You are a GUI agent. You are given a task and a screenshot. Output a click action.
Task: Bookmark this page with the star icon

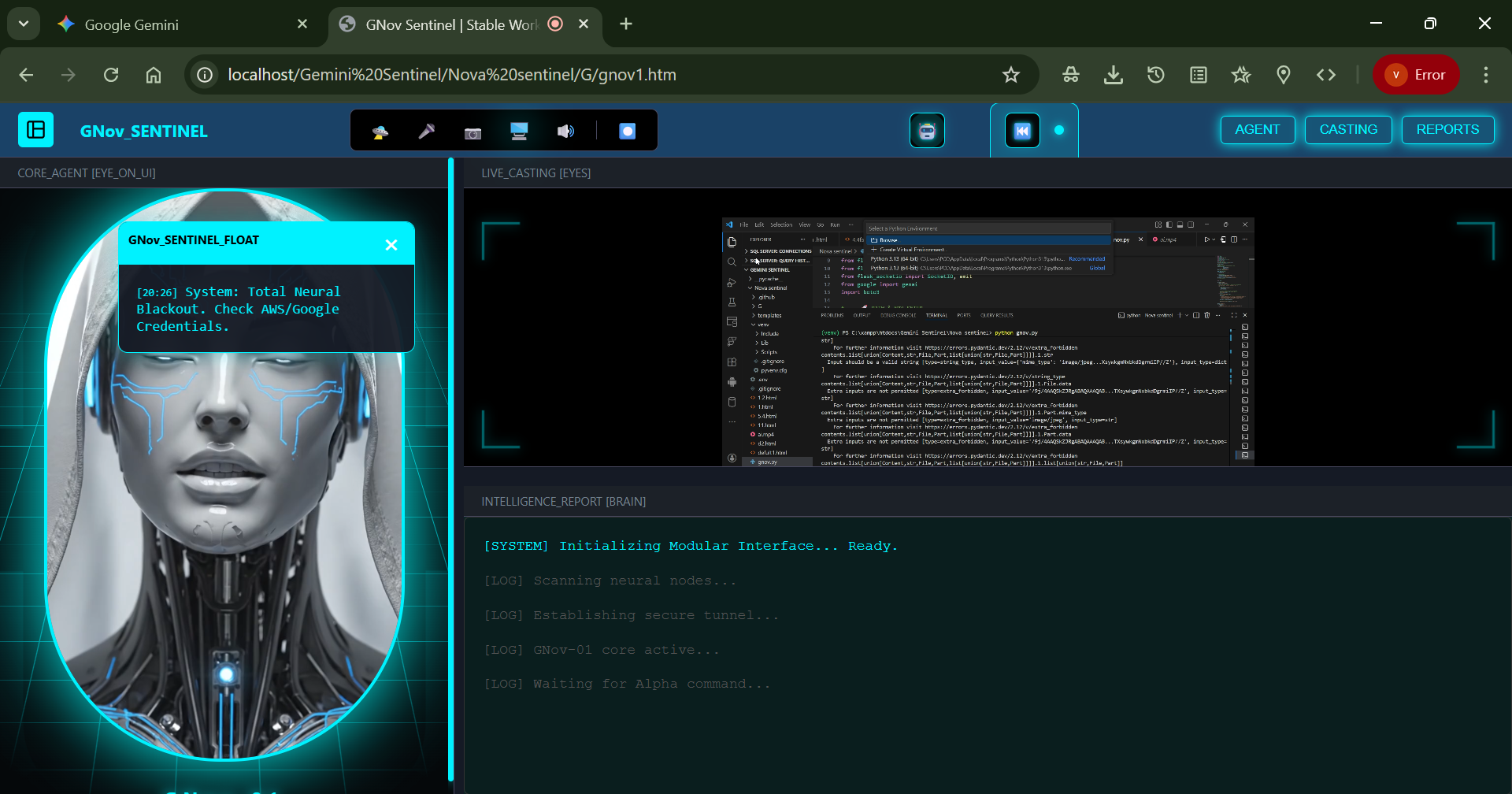(1010, 75)
